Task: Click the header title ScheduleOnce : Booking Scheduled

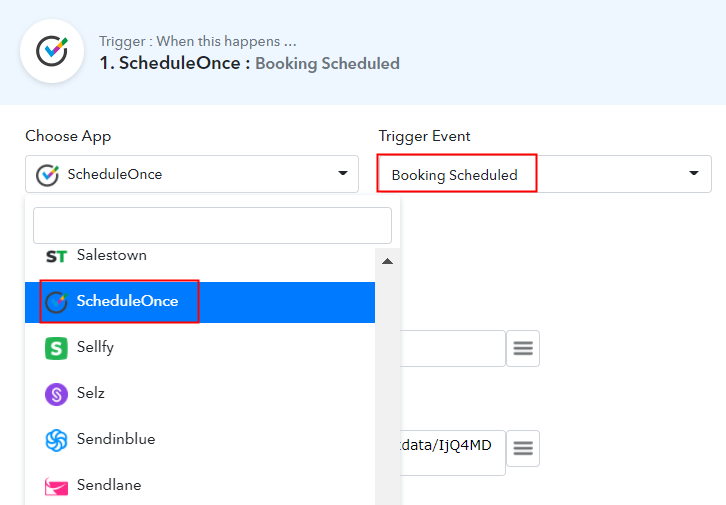Action: point(250,63)
